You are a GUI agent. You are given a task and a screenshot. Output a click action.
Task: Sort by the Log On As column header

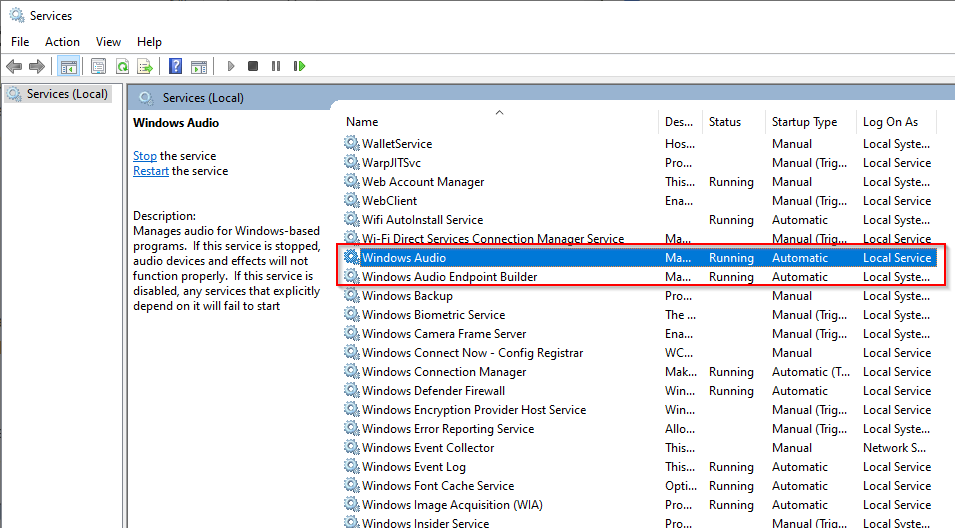point(890,122)
